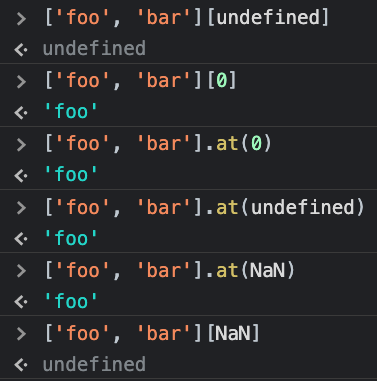Click the return arrow beside the last undefined result

21,365
